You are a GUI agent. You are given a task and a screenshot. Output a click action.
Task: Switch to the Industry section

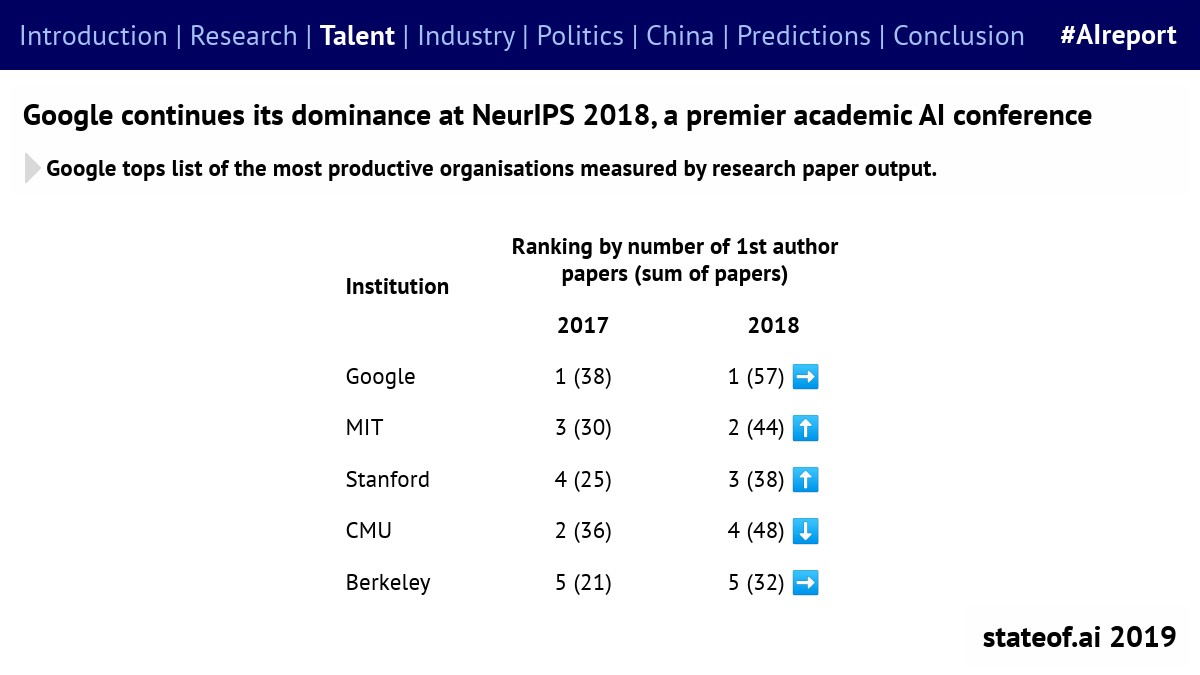coord(466,36)
